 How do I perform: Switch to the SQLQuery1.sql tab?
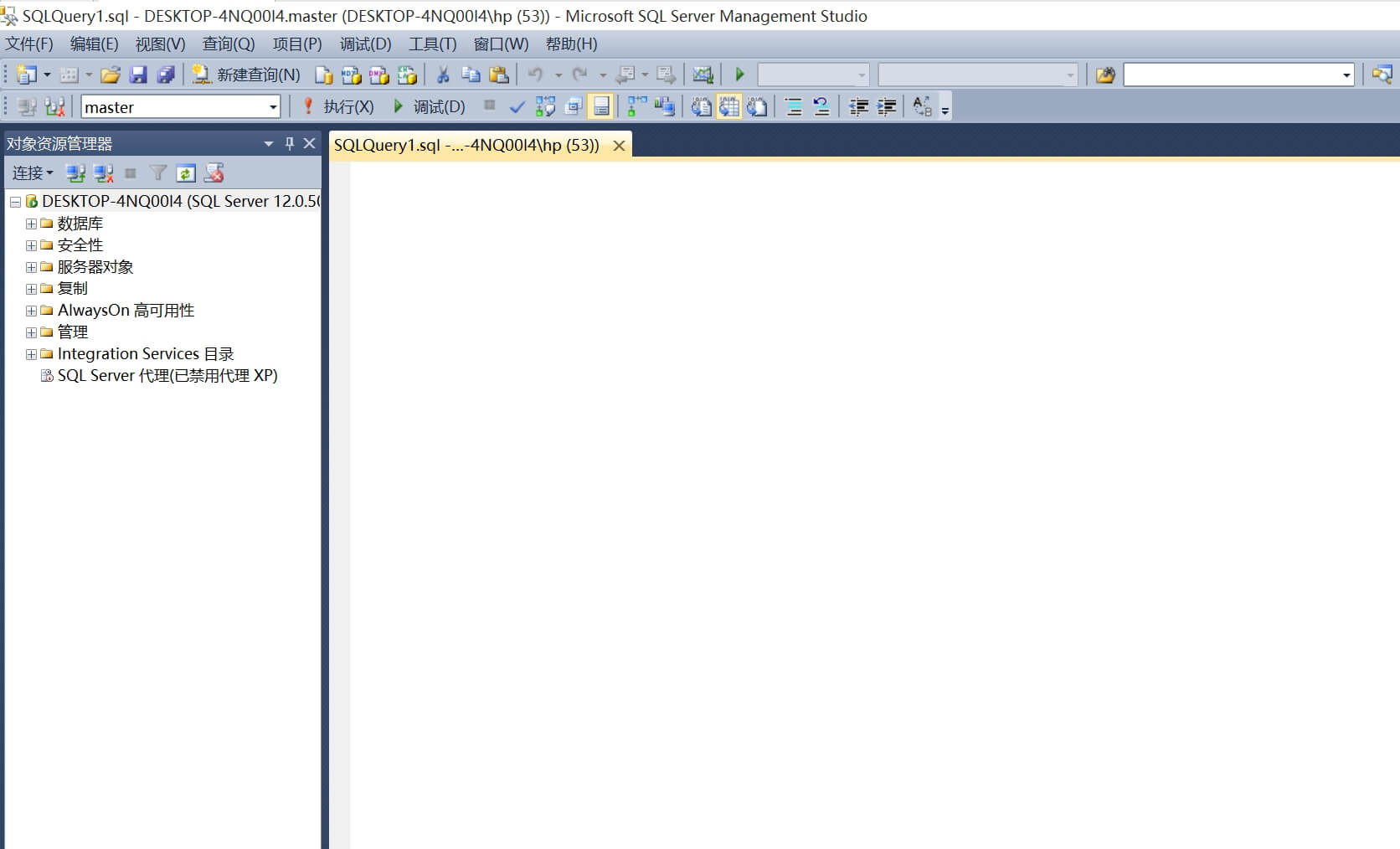pos(466,145)
